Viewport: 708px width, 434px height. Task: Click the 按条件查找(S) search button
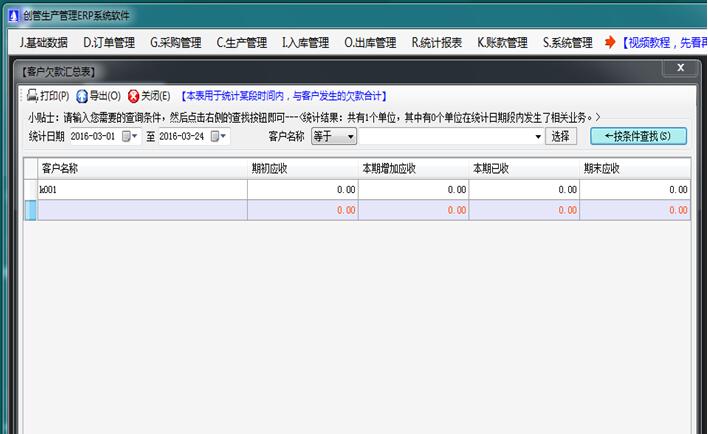(x=638, y=137)
